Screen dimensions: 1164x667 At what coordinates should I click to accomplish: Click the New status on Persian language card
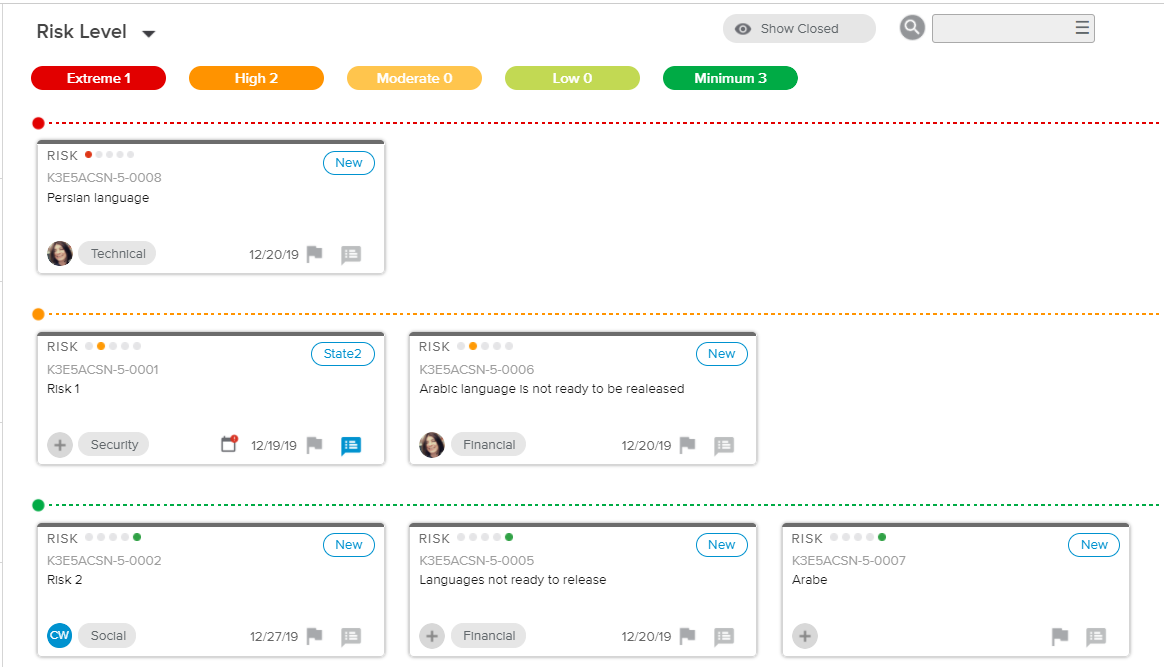coord(348,163)
